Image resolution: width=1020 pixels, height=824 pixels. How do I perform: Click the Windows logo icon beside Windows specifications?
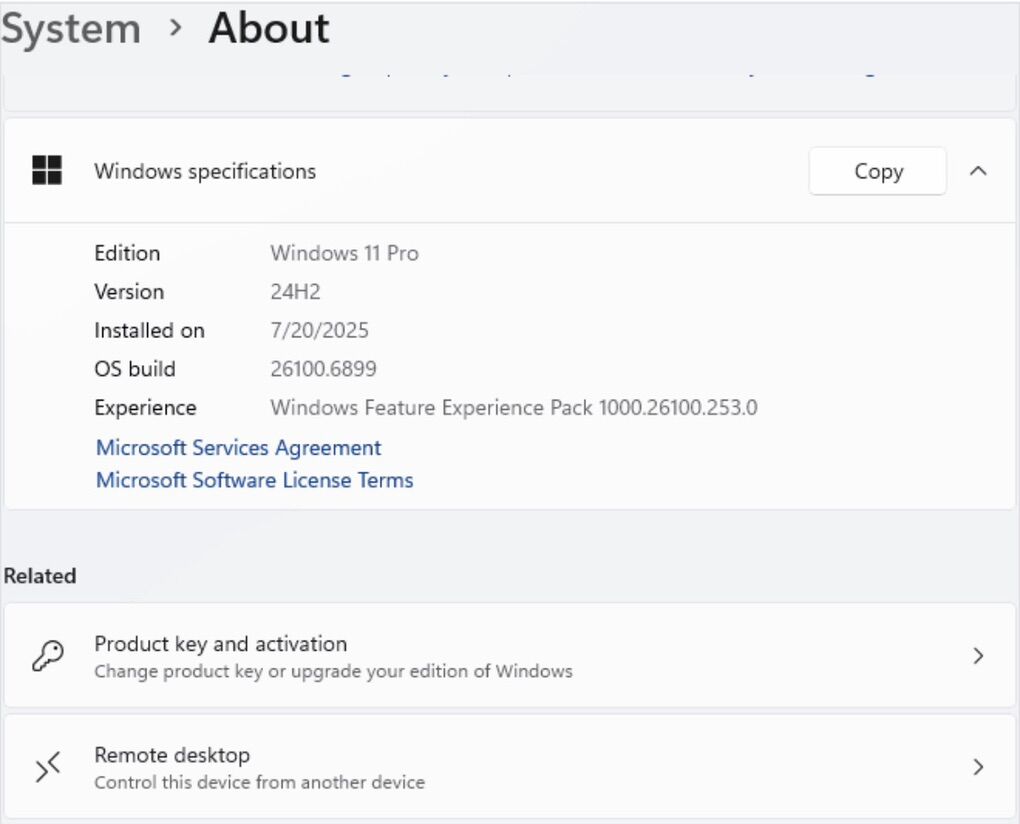click(x=47, y=171)
